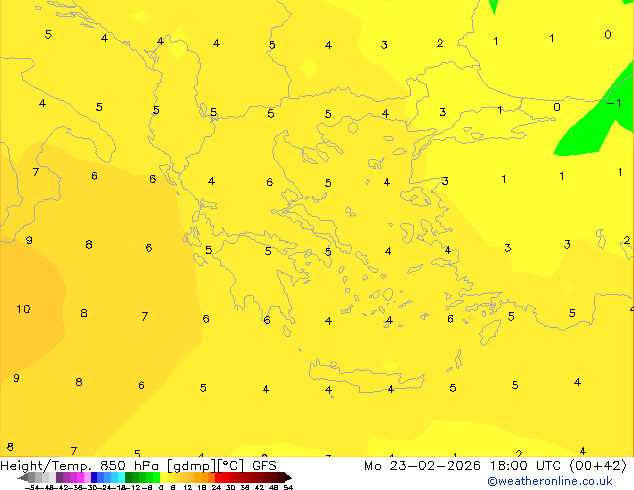
Task: Click the "UTC" label
Action: point(549,466)
